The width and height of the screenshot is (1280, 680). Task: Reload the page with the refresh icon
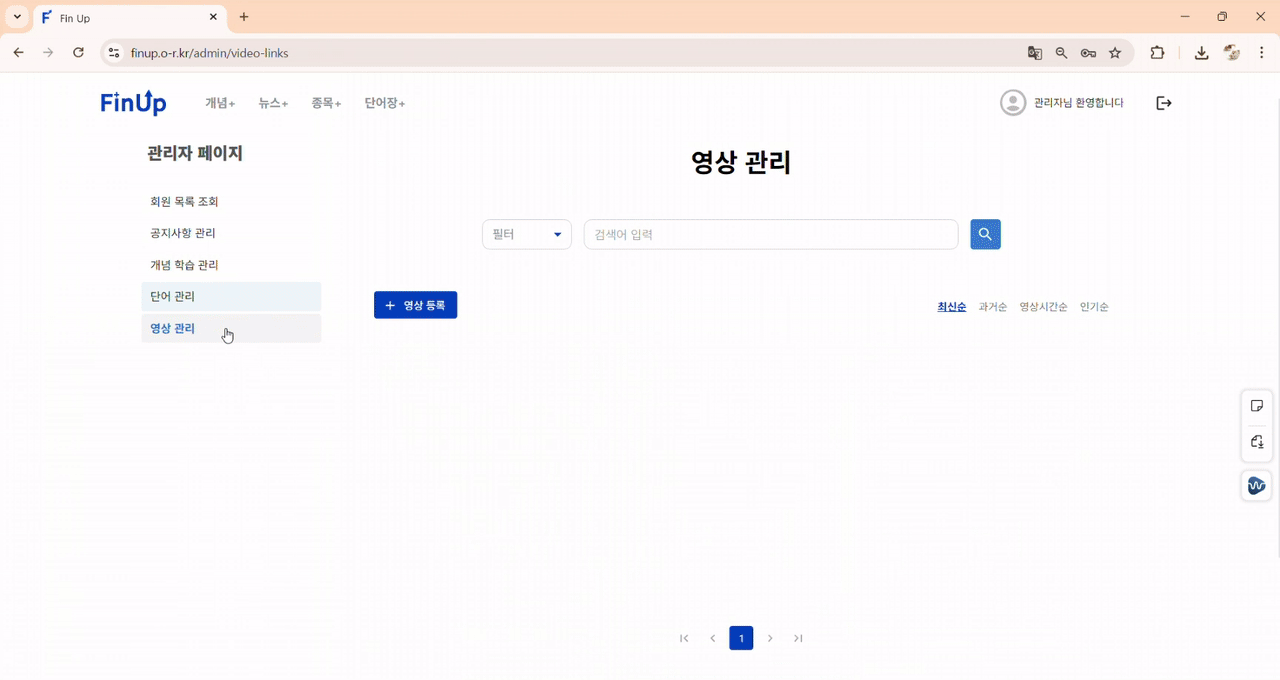pos(78,52)
